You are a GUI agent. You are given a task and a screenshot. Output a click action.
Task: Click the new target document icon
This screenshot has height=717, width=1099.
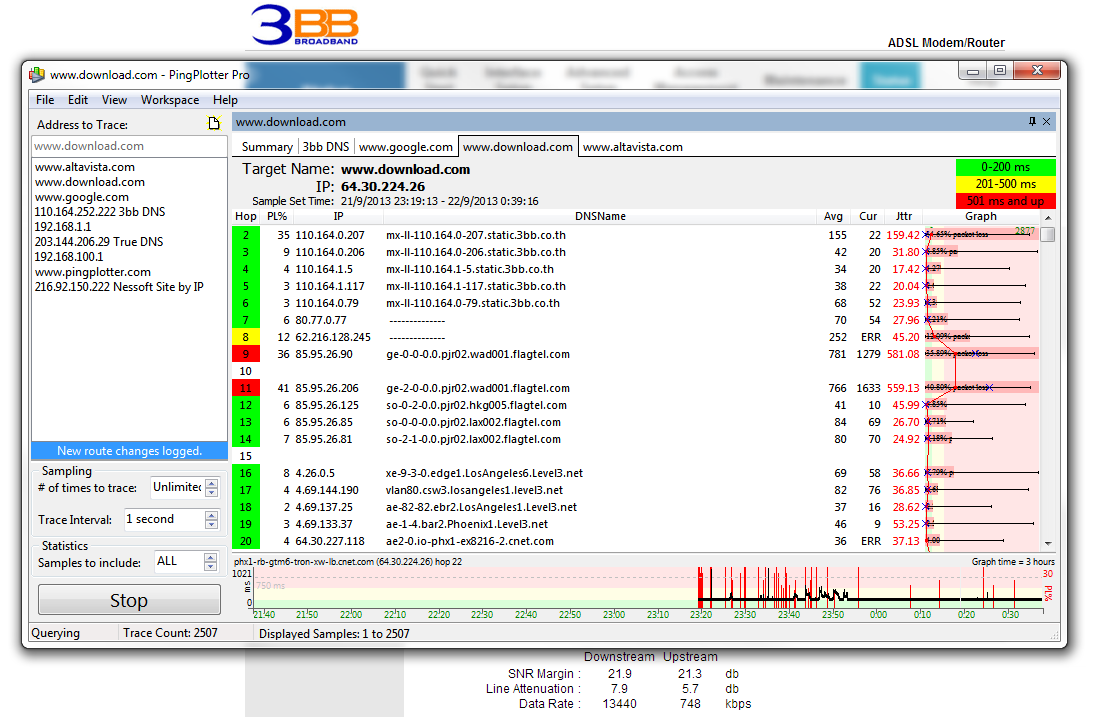point(214,124)
